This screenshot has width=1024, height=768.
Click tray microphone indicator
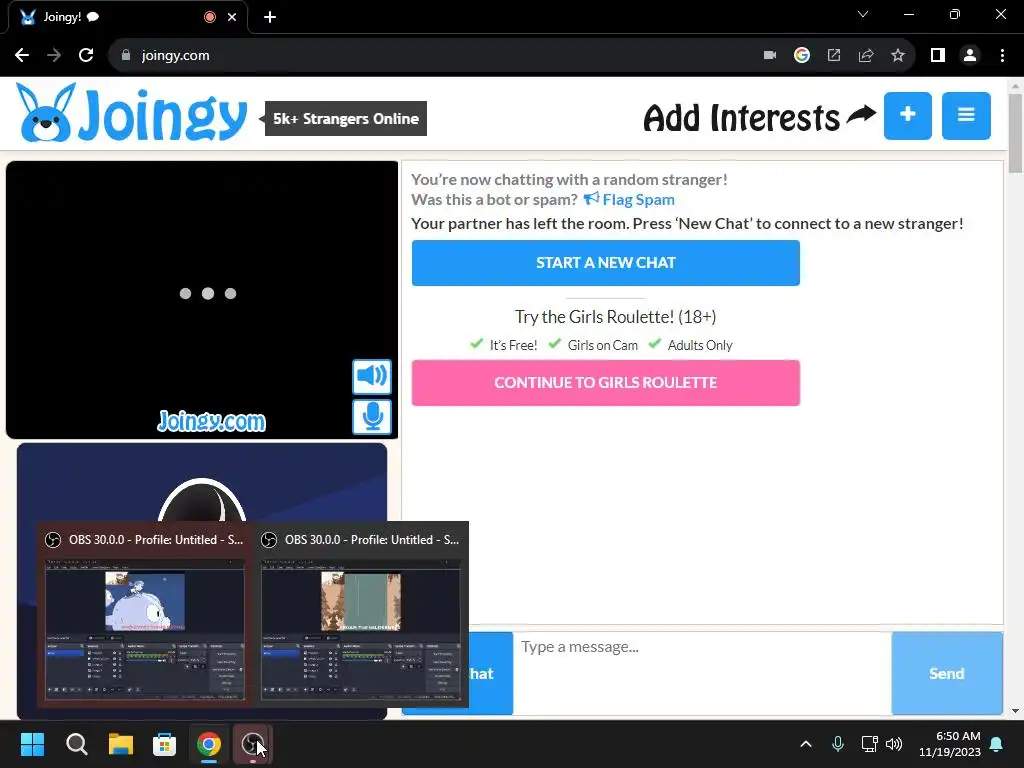pyautogui.click(x=838, y=744)
